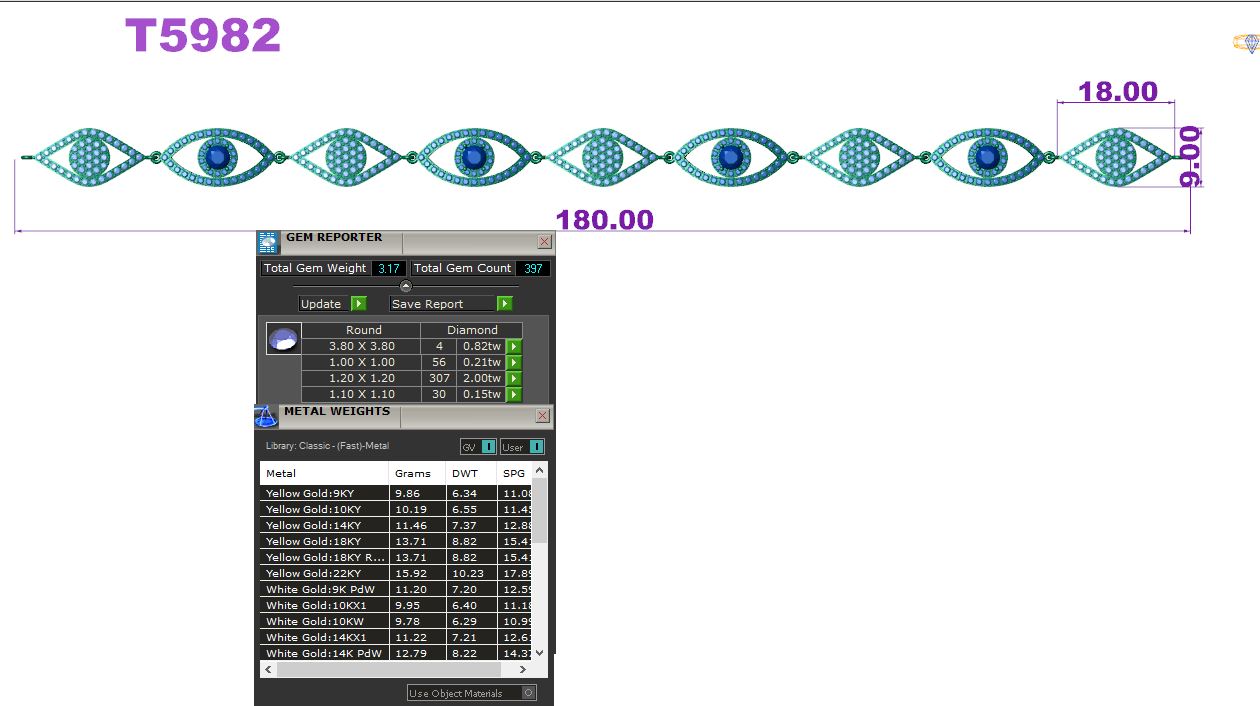This screenshot has height=706, width=1260.
Task: Enable Use Object Materials option
Action: (529, 691)
